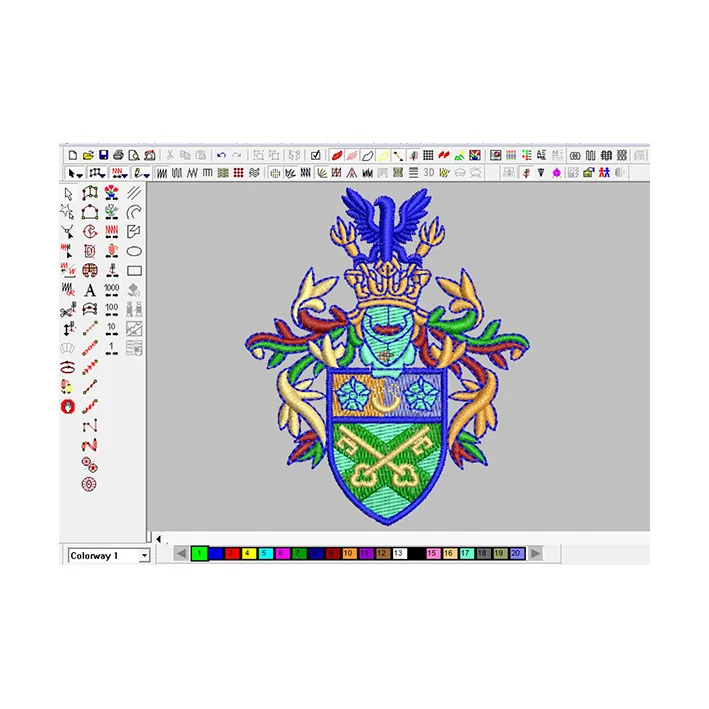Select the arrow Select Object tool in the left toolbox
Image resolution: width=709 pixels, height=709 pixels.
(x=68, y=194)
